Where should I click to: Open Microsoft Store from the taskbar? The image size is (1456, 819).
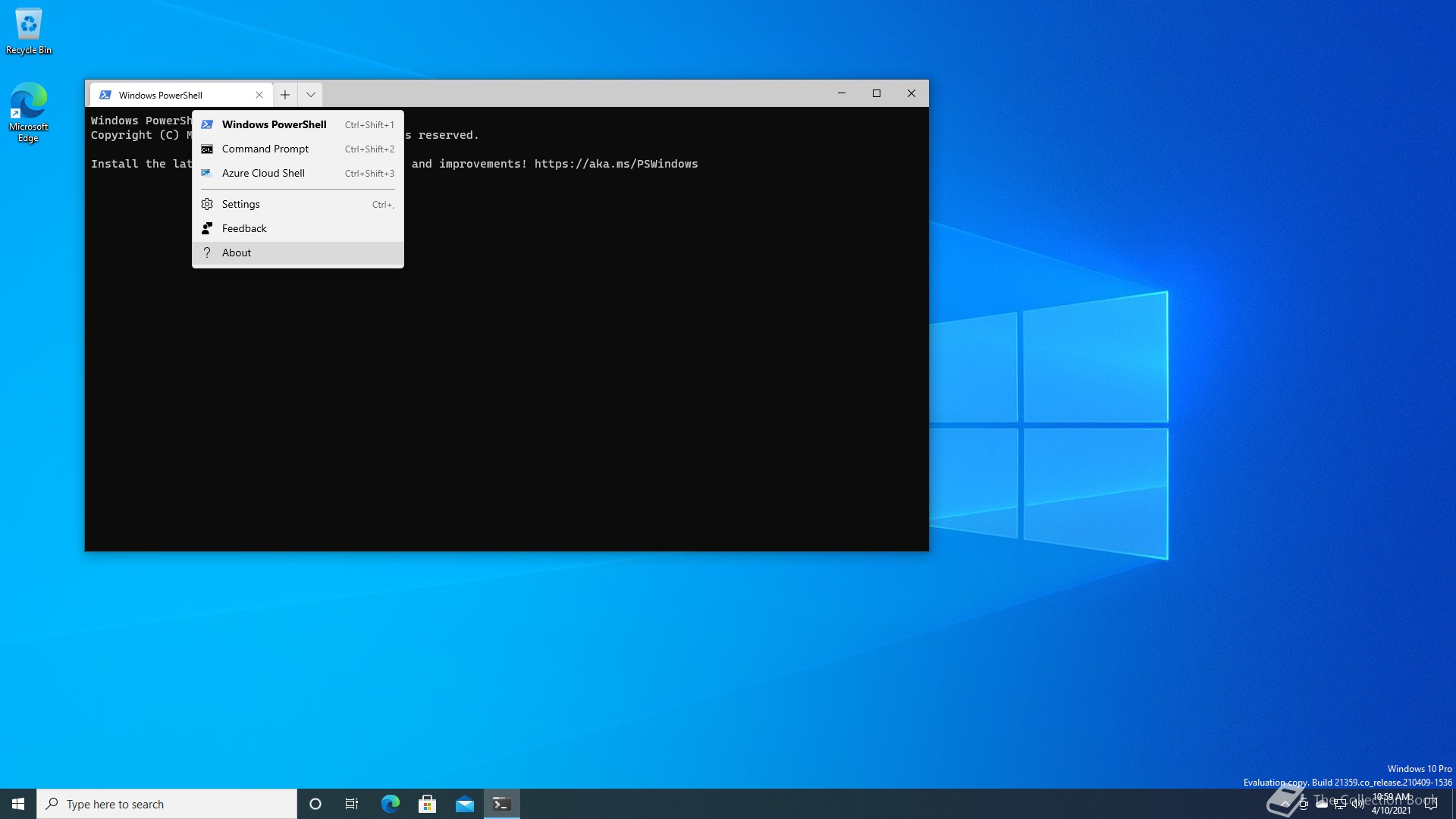tap(427, 804)
